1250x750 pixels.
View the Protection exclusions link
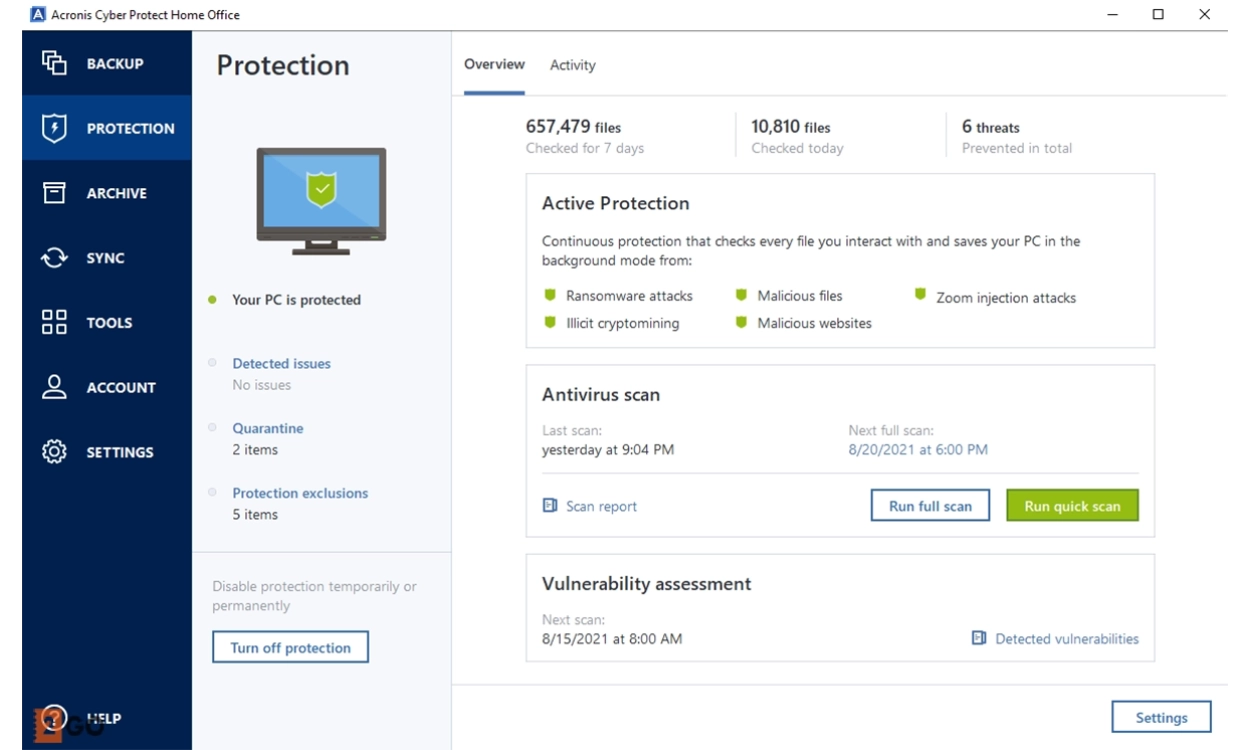[x=300, y=493]
